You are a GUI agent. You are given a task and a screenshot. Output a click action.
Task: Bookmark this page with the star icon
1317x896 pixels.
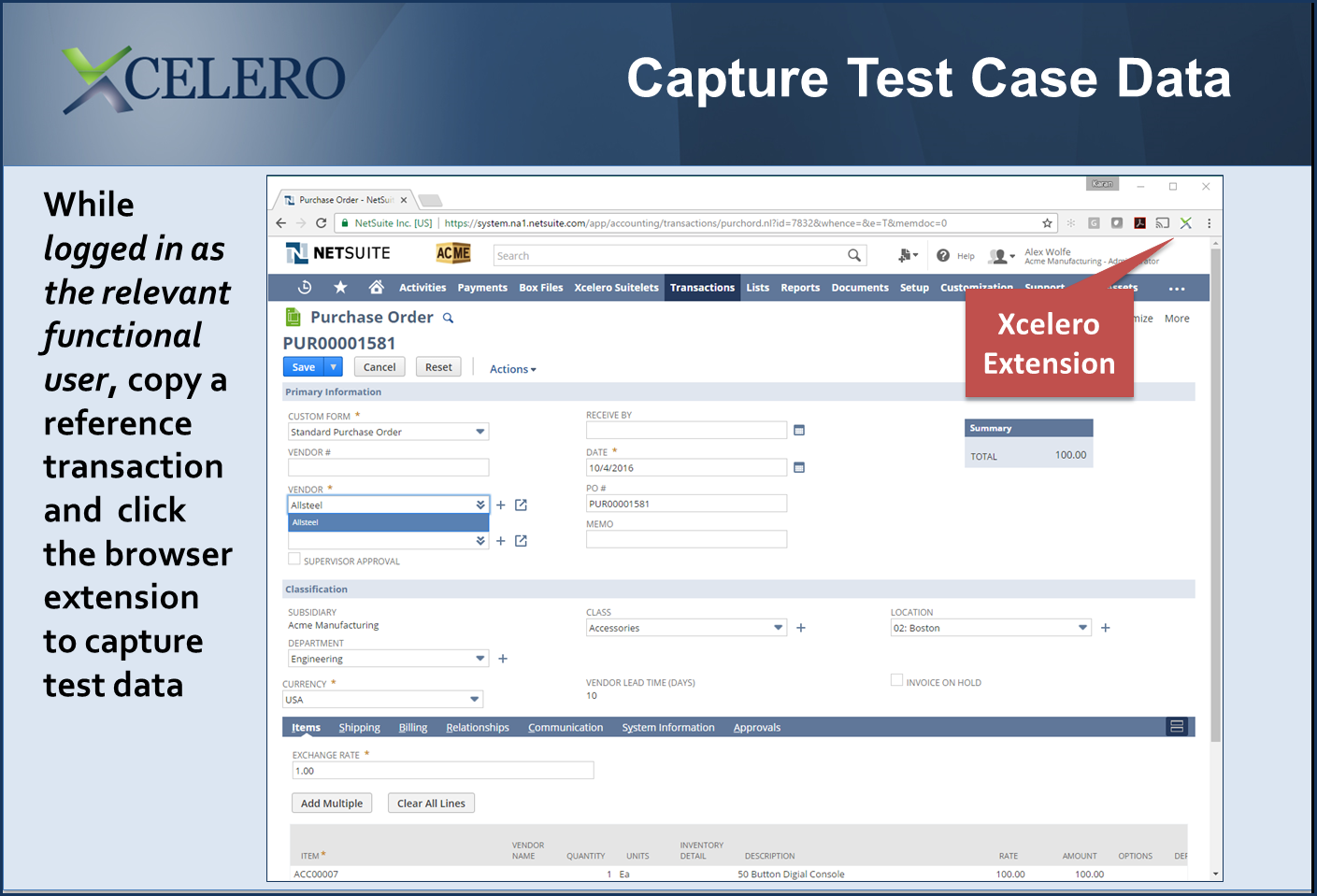pyautogui.click(x=1047, y=223)
